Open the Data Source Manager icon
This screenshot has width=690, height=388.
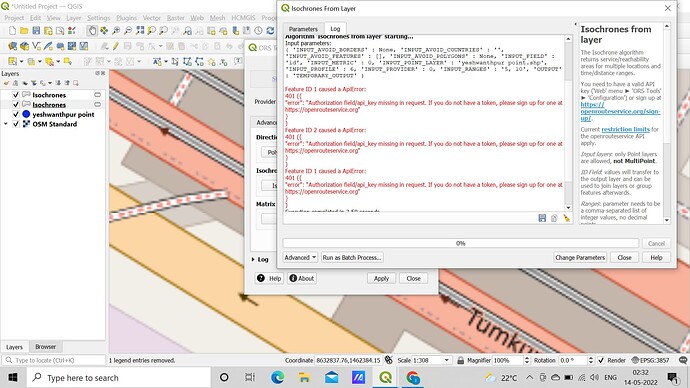pos(12,46)
